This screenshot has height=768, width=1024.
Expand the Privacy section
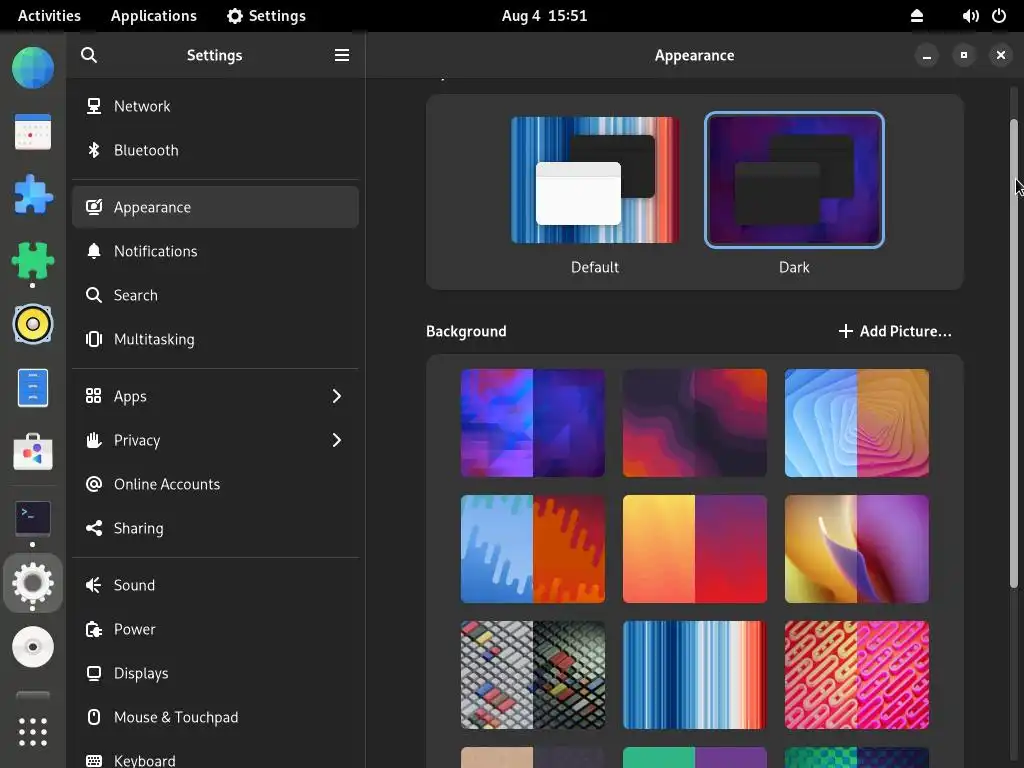pos(216,440)
